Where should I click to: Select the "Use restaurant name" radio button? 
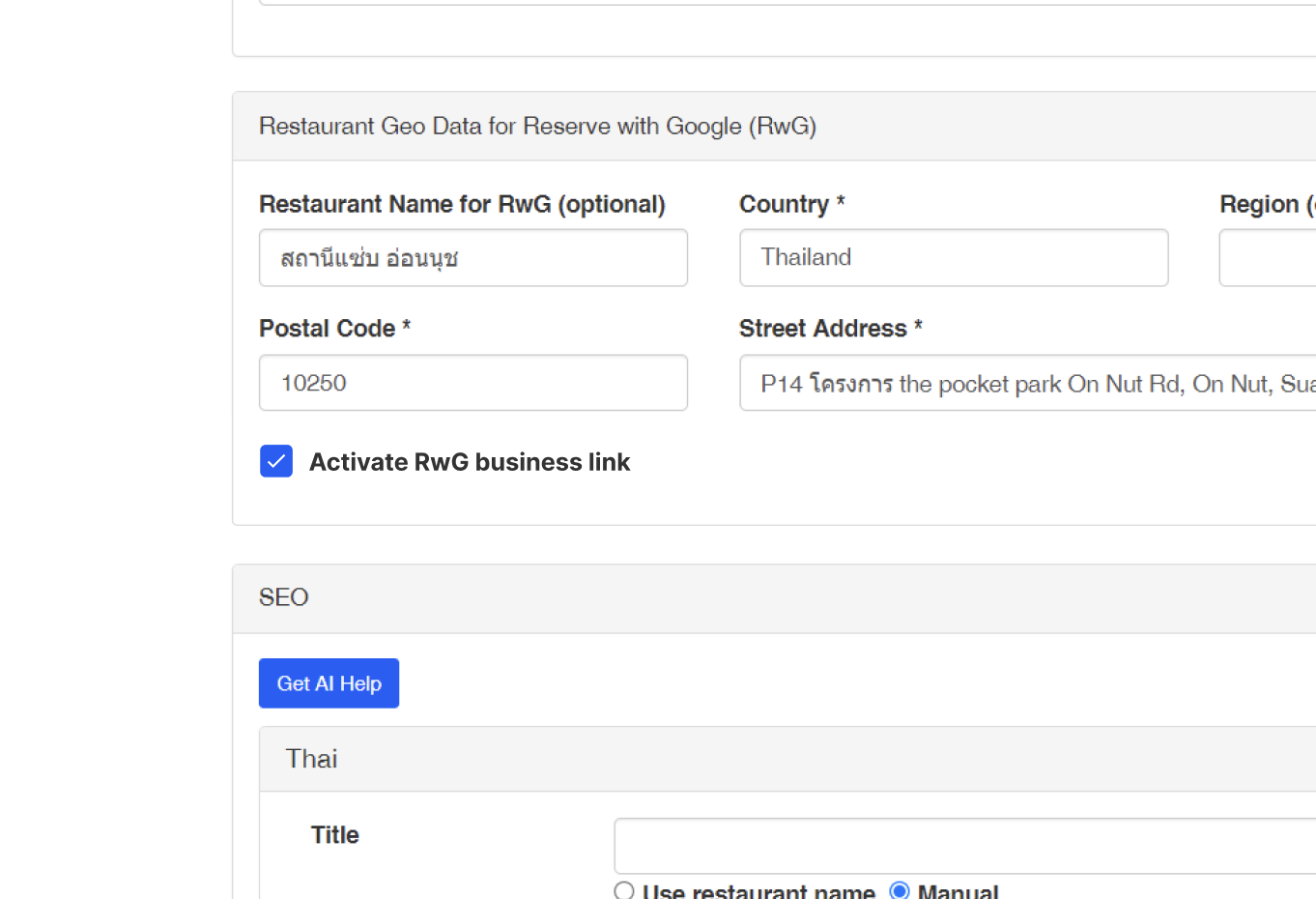point(624,890)
